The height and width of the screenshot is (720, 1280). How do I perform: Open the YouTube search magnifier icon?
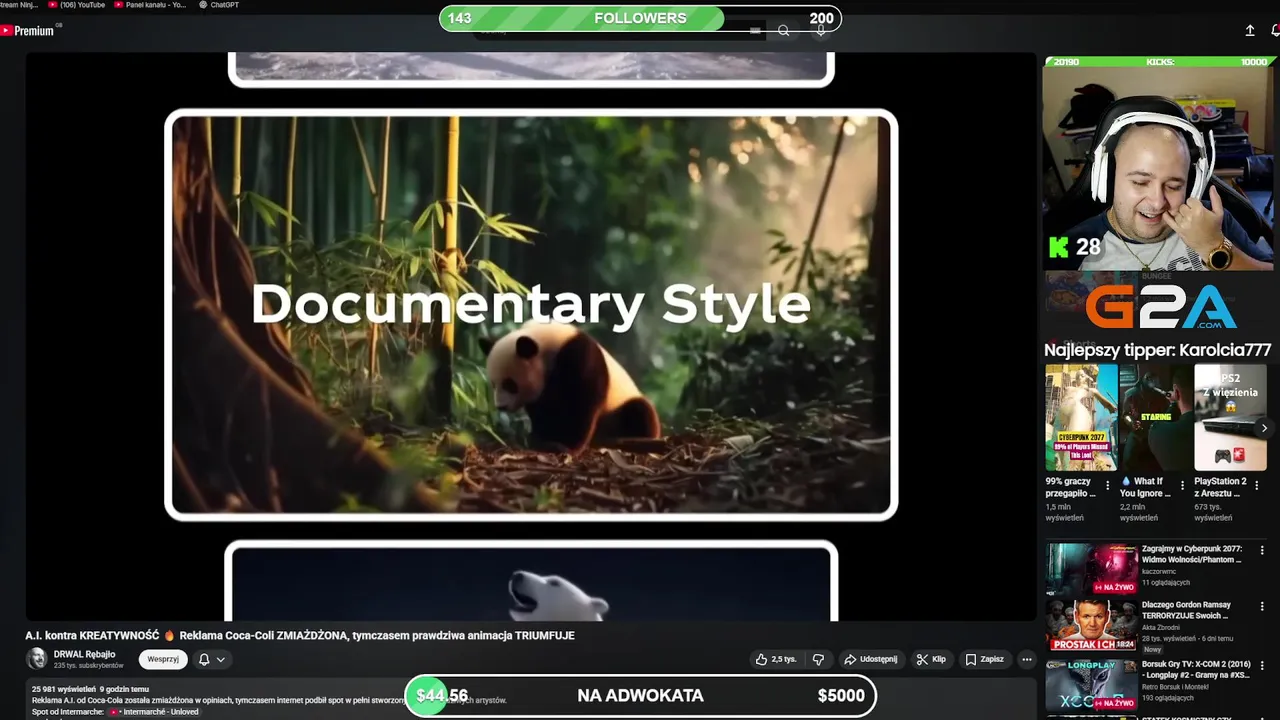784,31
